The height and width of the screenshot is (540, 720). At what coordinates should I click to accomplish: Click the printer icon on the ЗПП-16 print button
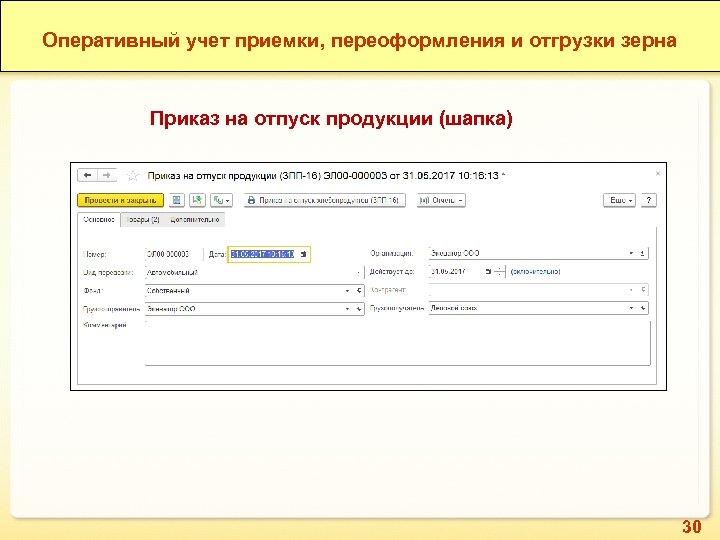[x=251, y=200]
